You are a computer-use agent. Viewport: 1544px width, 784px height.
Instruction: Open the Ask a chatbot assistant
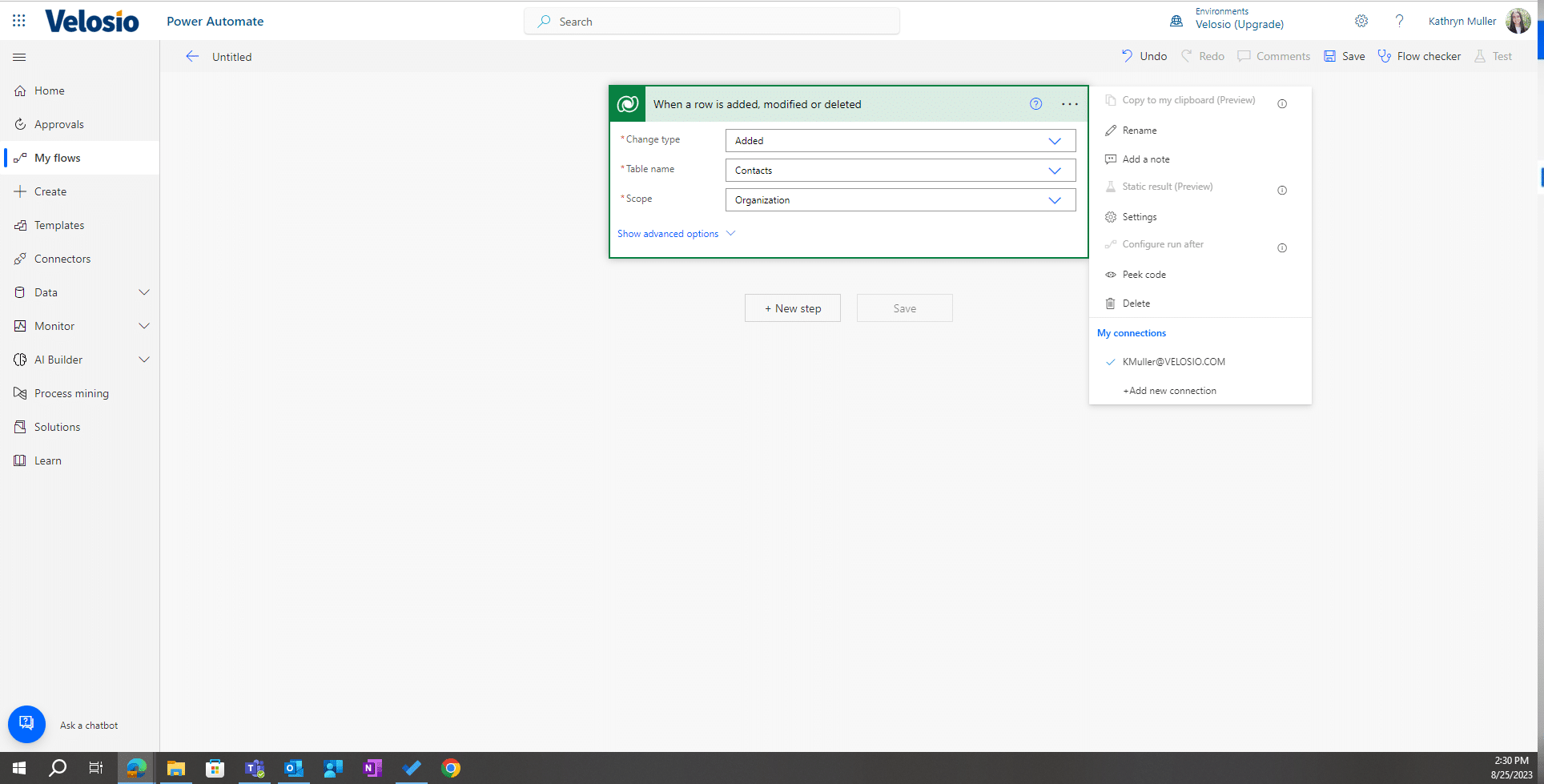(26, 723)
